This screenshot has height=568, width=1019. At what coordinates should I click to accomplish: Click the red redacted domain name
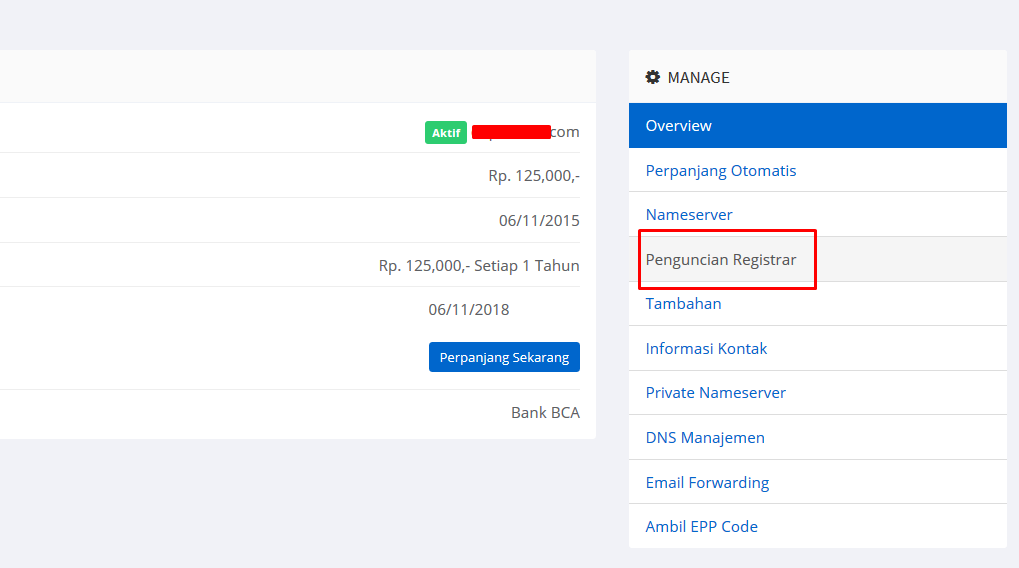[x=511, y=132]
